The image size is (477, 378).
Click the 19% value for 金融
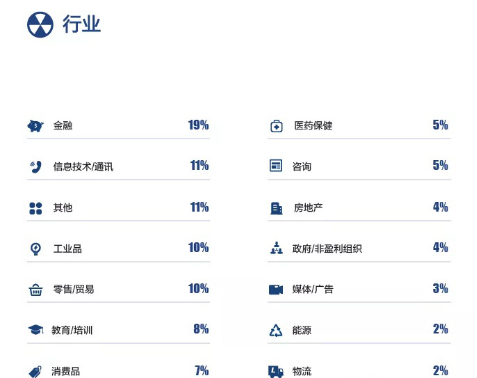198,125
